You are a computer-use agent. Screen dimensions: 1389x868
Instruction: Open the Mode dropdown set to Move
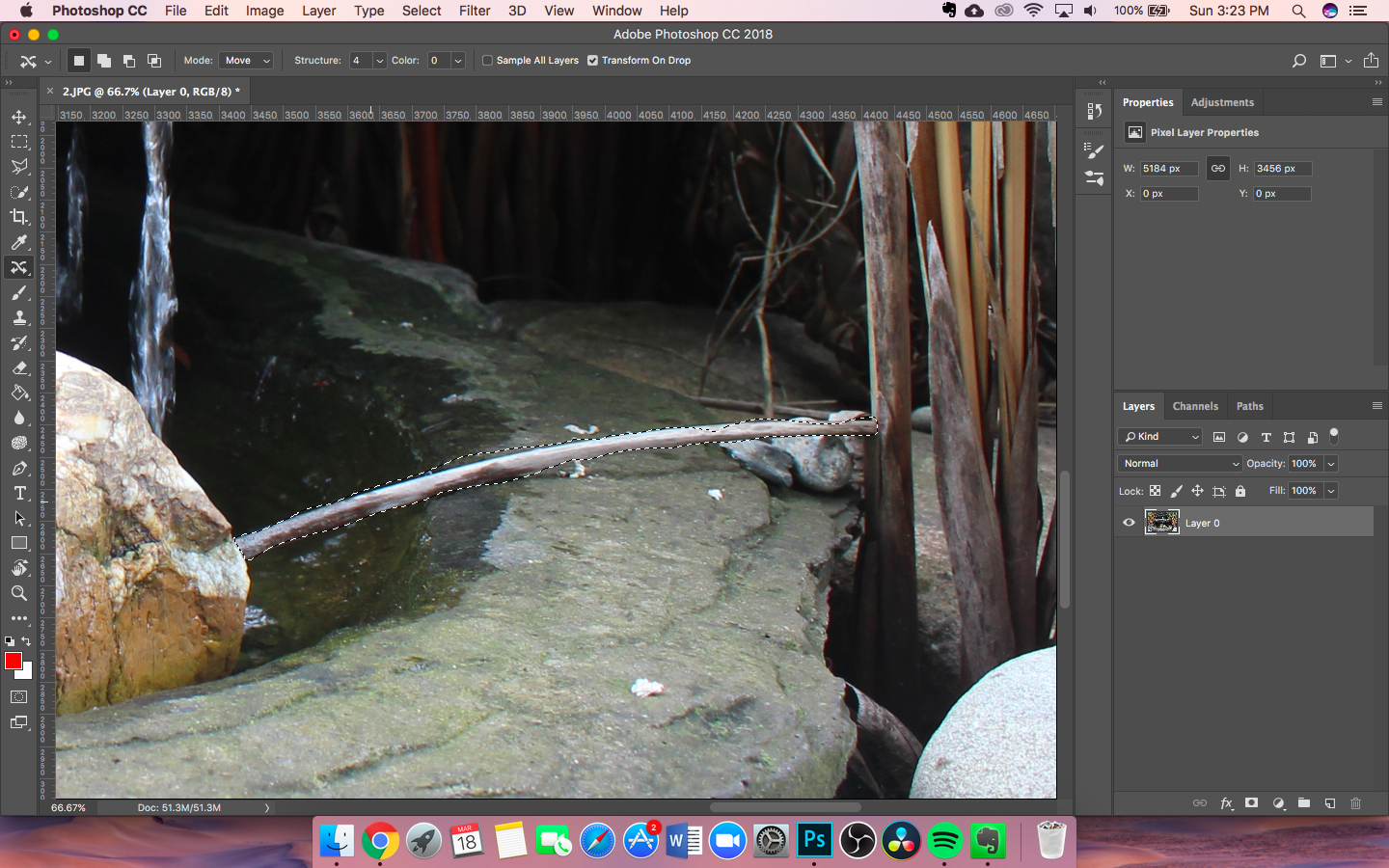[x=246, y=61]
